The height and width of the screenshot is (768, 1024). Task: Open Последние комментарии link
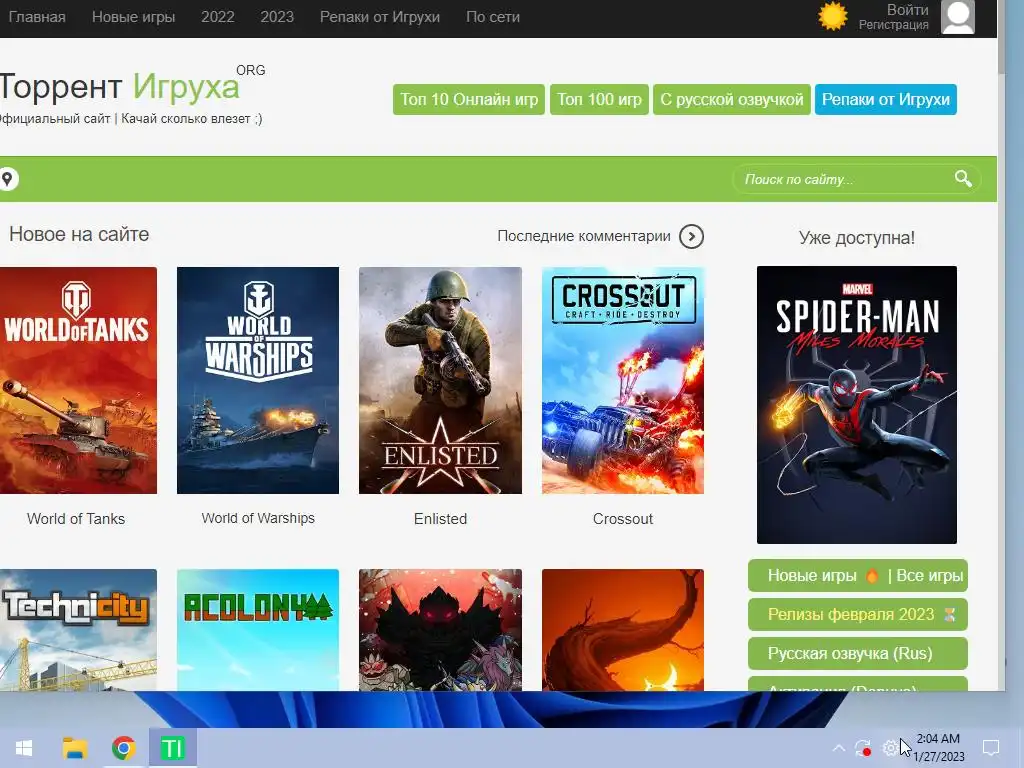[584, 236]
